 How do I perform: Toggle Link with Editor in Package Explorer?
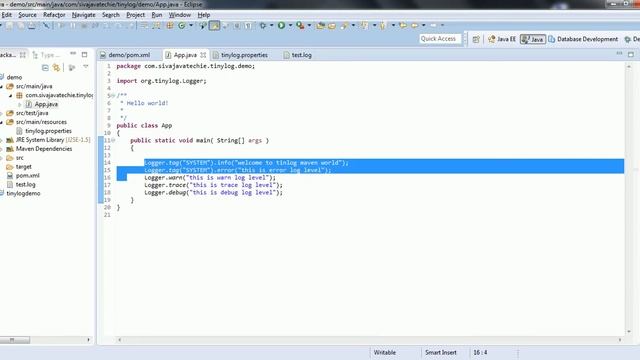point(56,67)
